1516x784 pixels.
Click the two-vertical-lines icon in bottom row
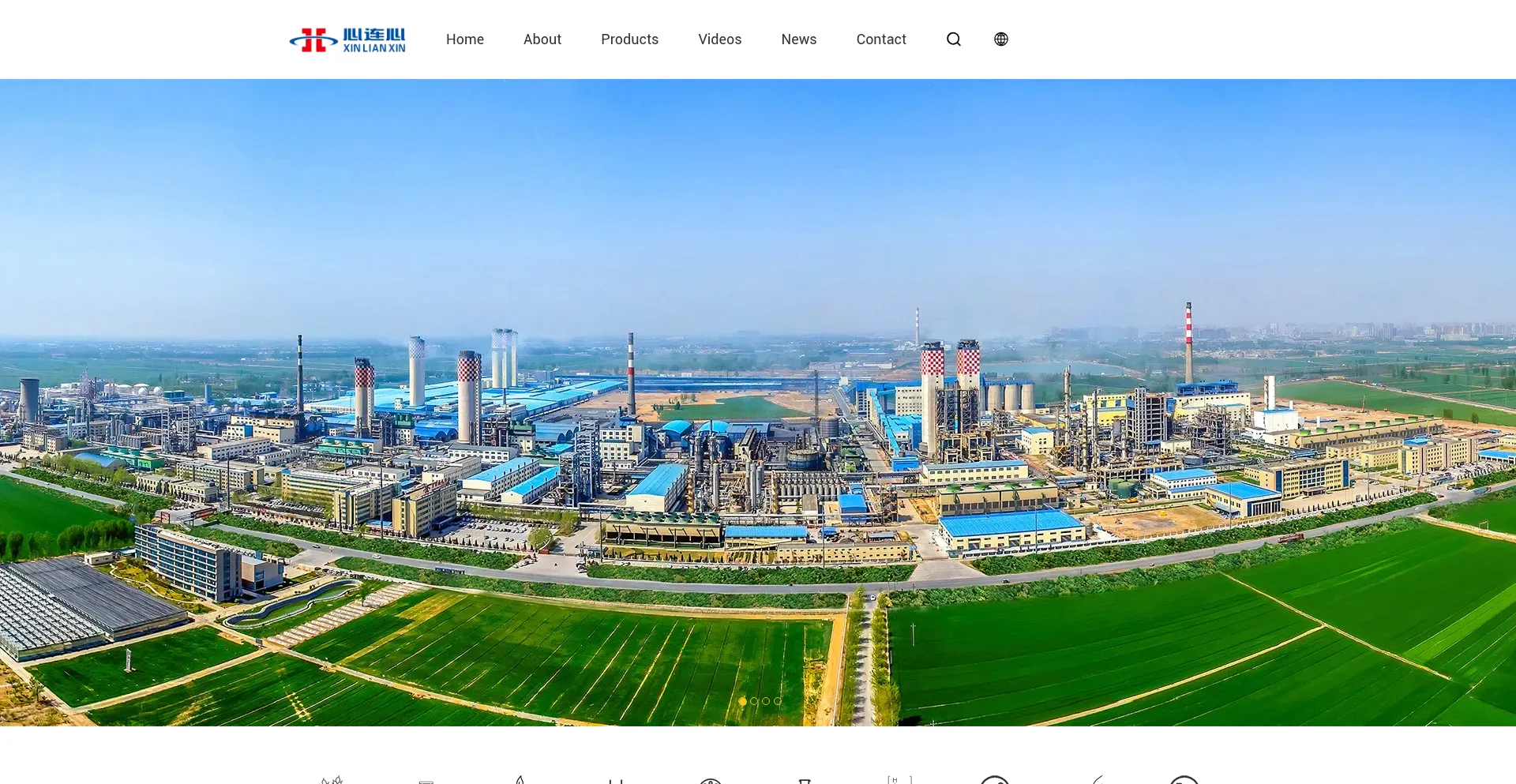click(616, 781)
